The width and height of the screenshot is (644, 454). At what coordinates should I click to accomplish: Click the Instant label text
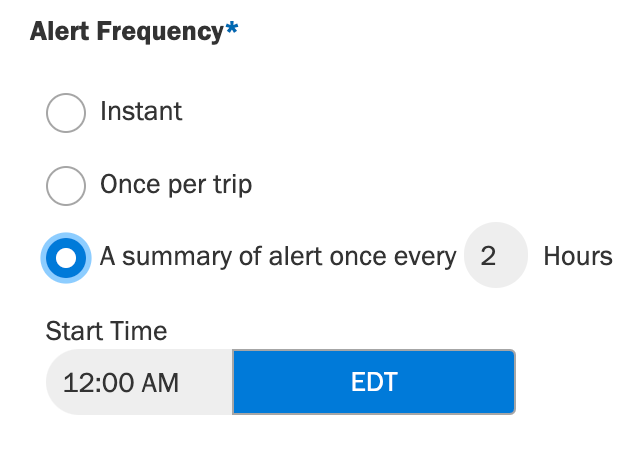(141, 111)
